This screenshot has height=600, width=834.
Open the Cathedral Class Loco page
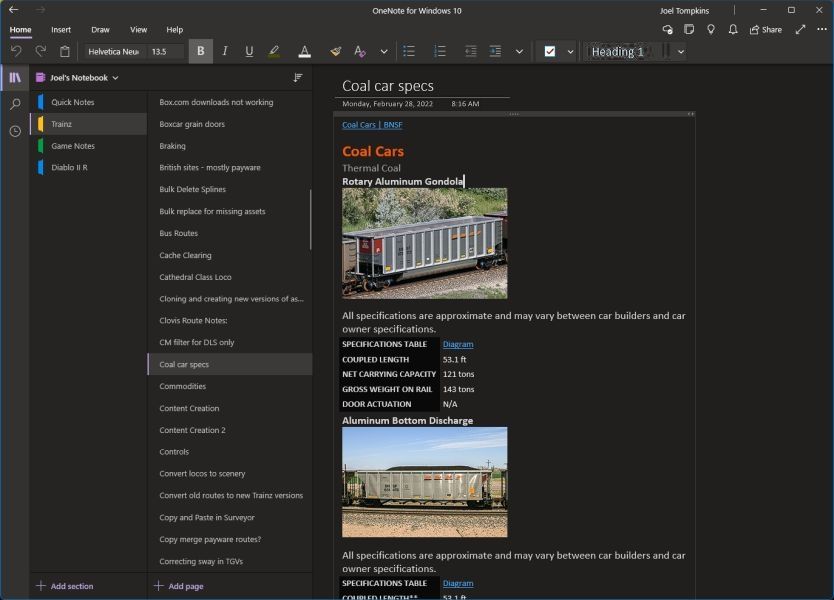click(230, 277)
